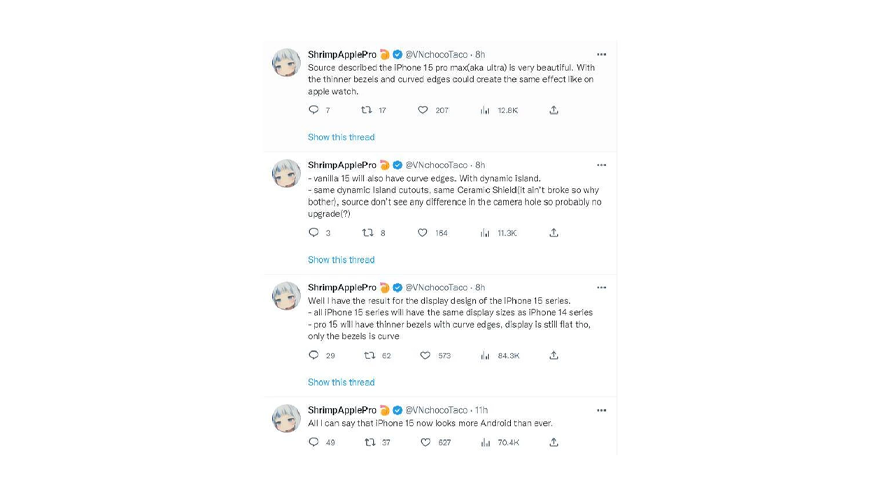Open the @VNchocoTaco handle on the last tweet

click(436, 410)
